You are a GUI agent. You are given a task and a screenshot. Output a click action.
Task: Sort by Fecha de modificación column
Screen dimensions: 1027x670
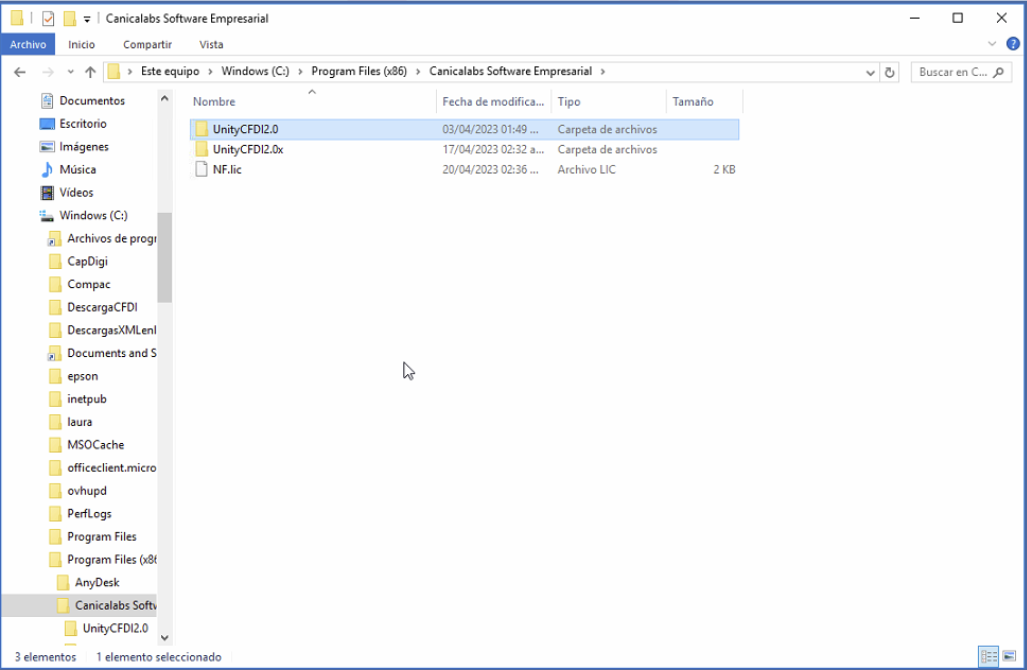493,102
